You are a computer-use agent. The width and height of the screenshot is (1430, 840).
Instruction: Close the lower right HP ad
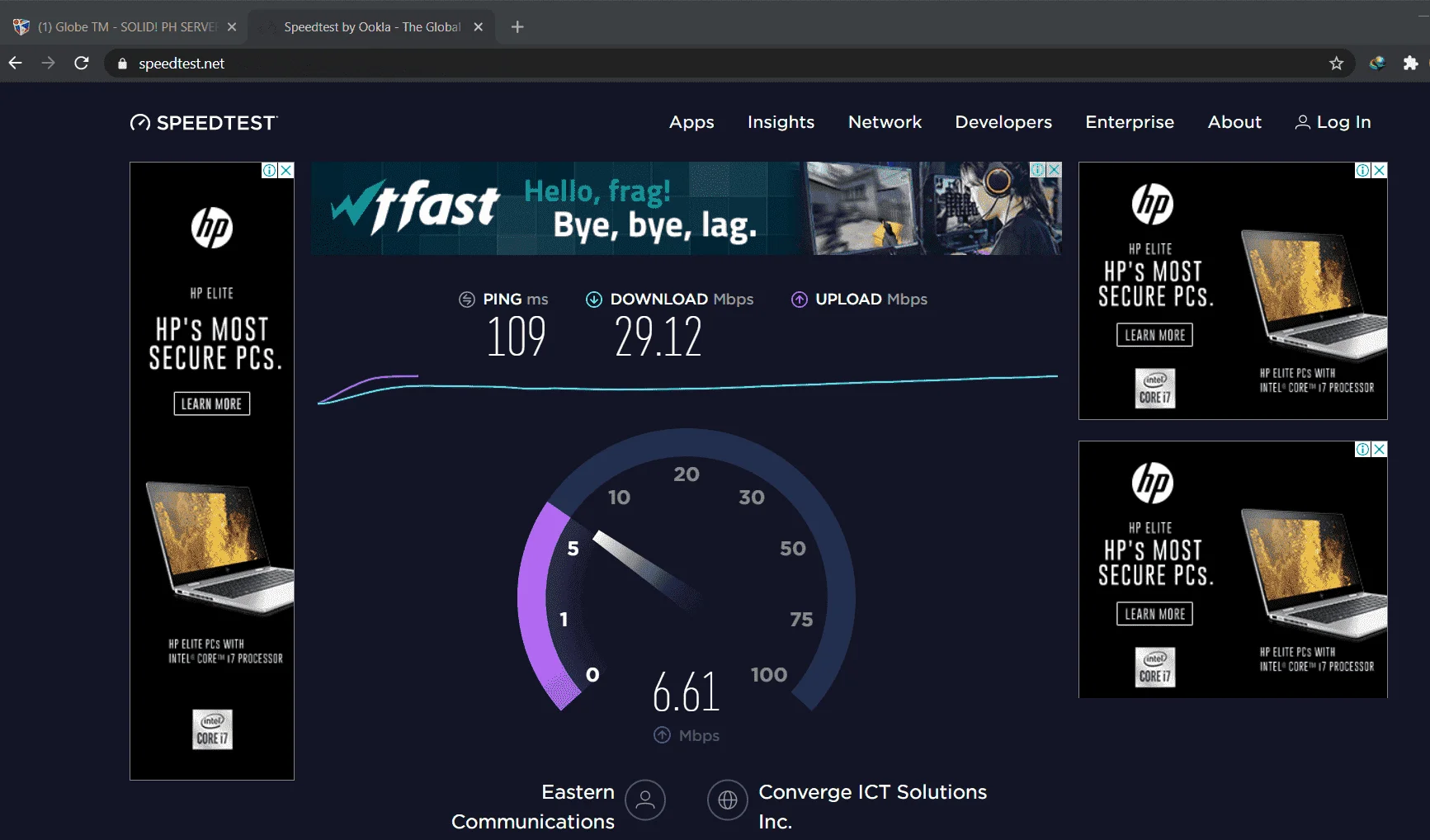(x=1380, y=449)
